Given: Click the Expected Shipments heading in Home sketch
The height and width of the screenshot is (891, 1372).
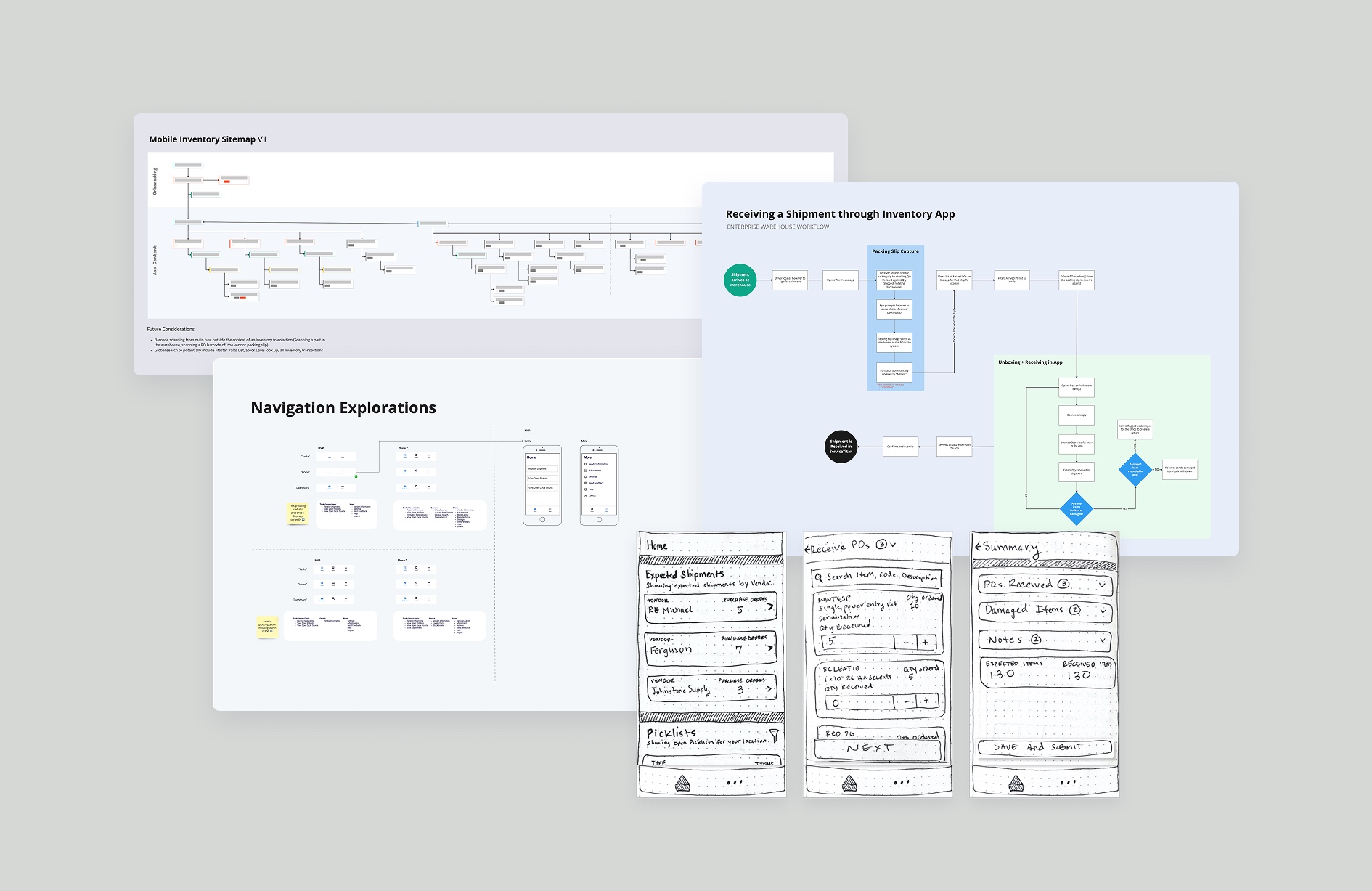Looking at the screenshot, I should pyautogui.click(x=685, y=574).
